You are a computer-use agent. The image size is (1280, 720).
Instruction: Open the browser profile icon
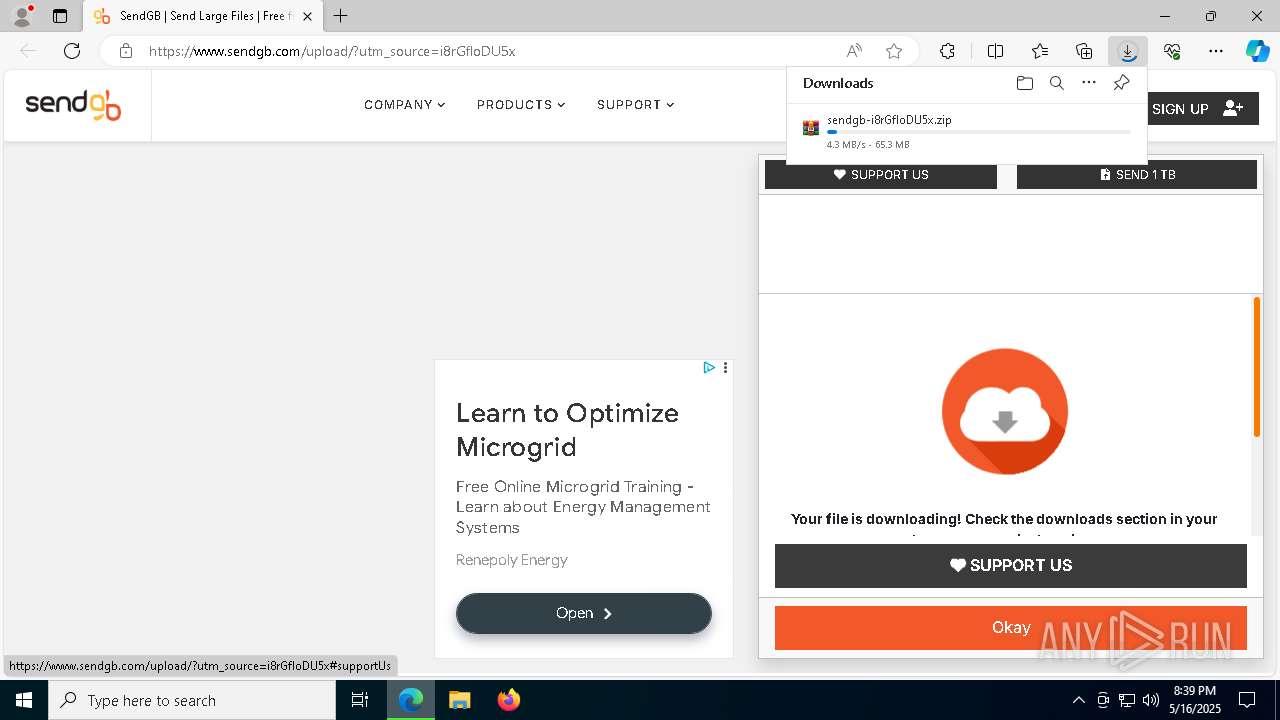(21, 16)
